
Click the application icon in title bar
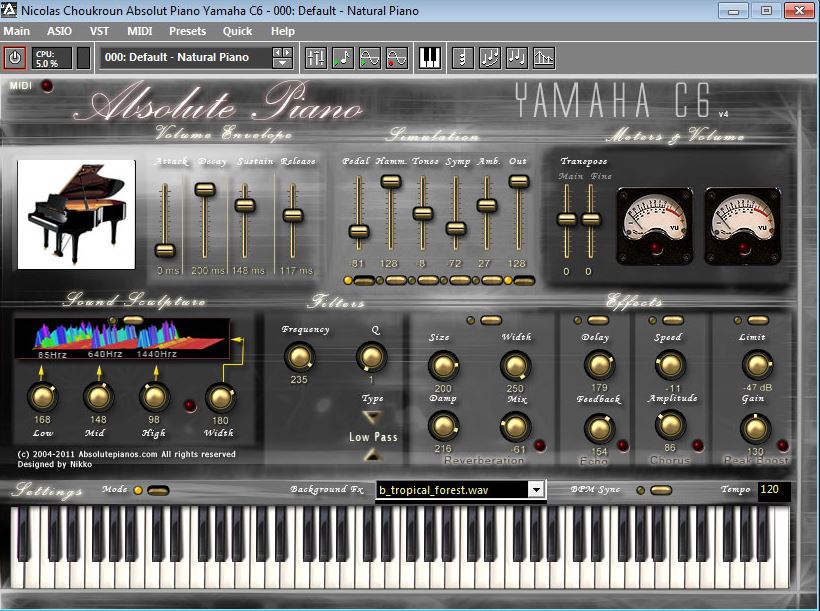pos(9,10)
